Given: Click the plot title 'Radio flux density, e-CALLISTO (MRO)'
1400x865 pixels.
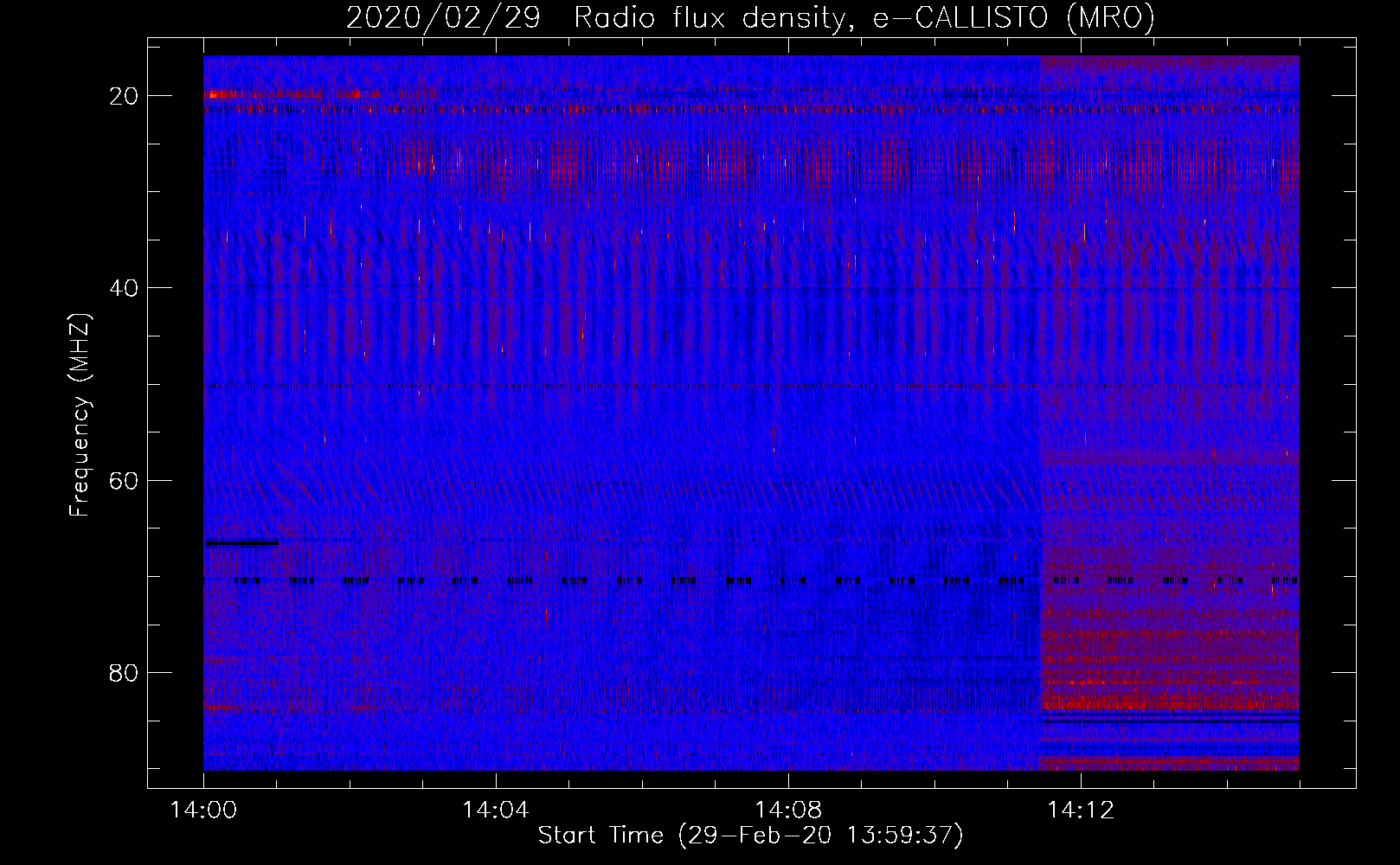Looking at the screenshot, I should pyautogui.click(x=864, y=18).
